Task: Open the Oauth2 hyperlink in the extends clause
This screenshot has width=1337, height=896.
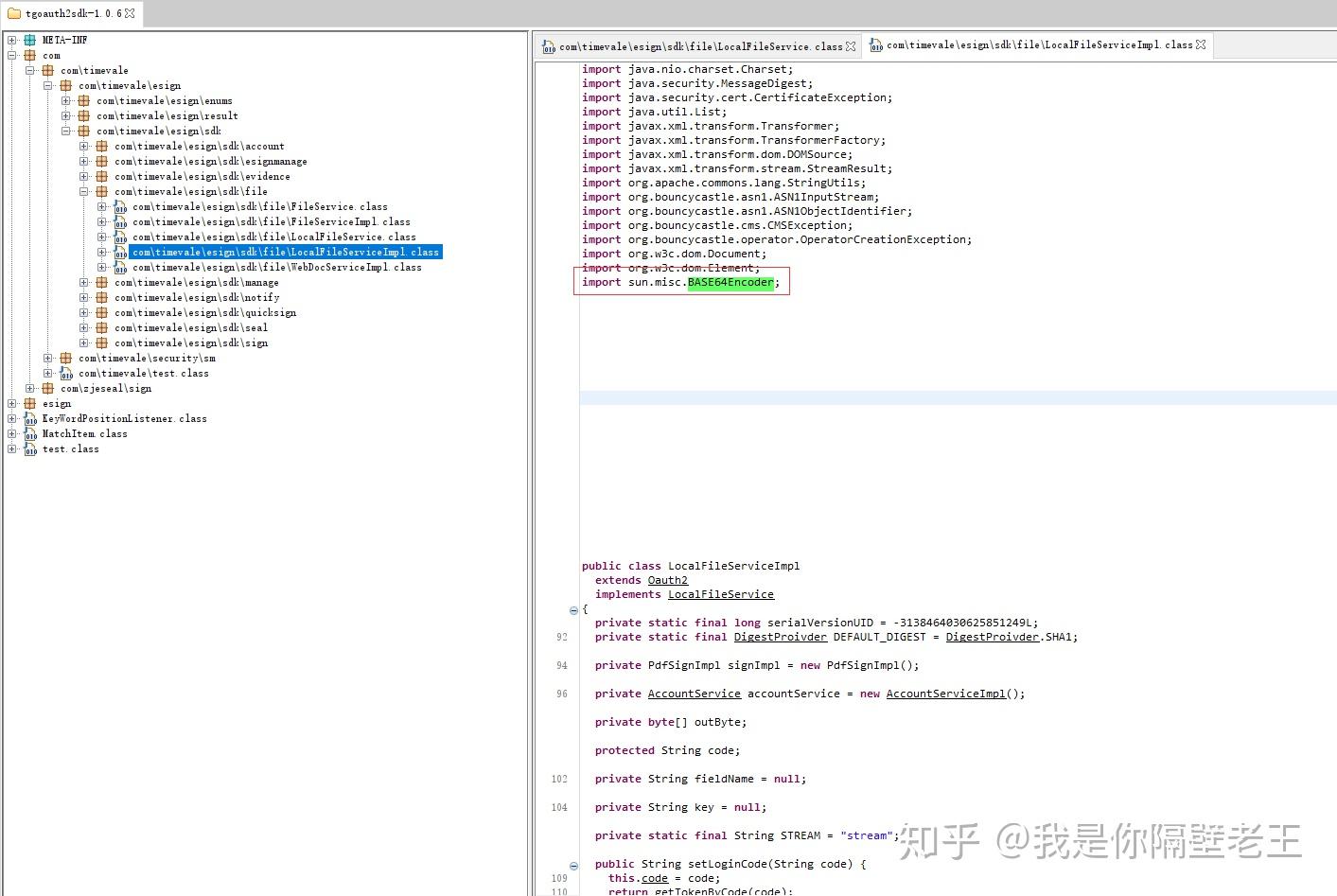Action: [667, 580]
